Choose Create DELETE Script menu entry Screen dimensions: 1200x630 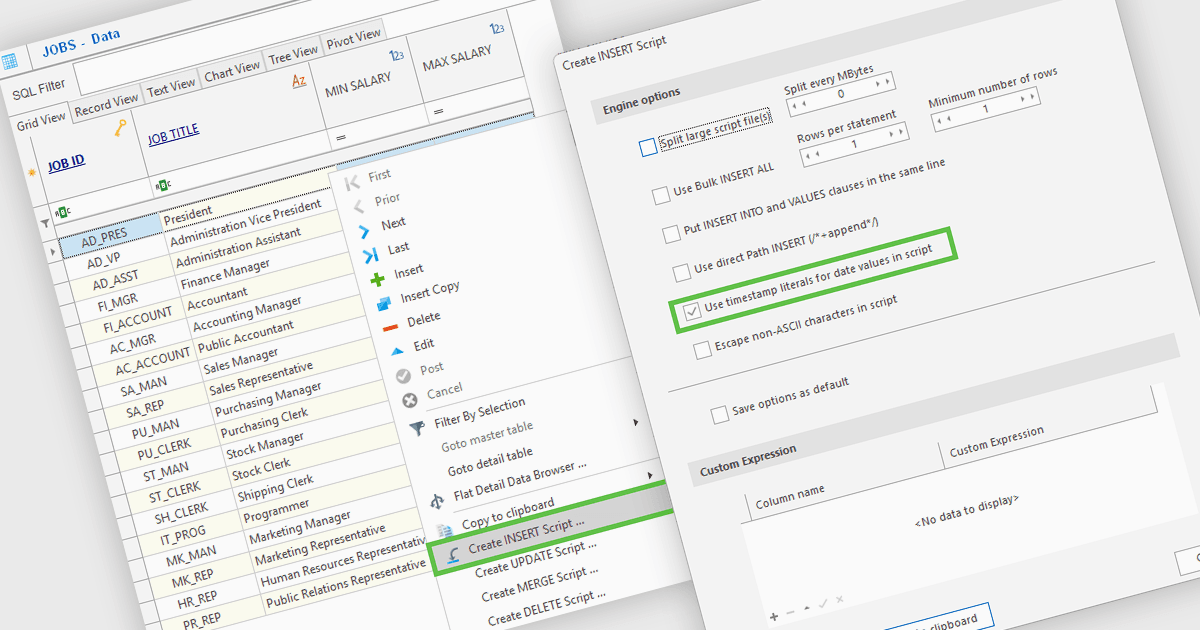[x=547, y=610]
